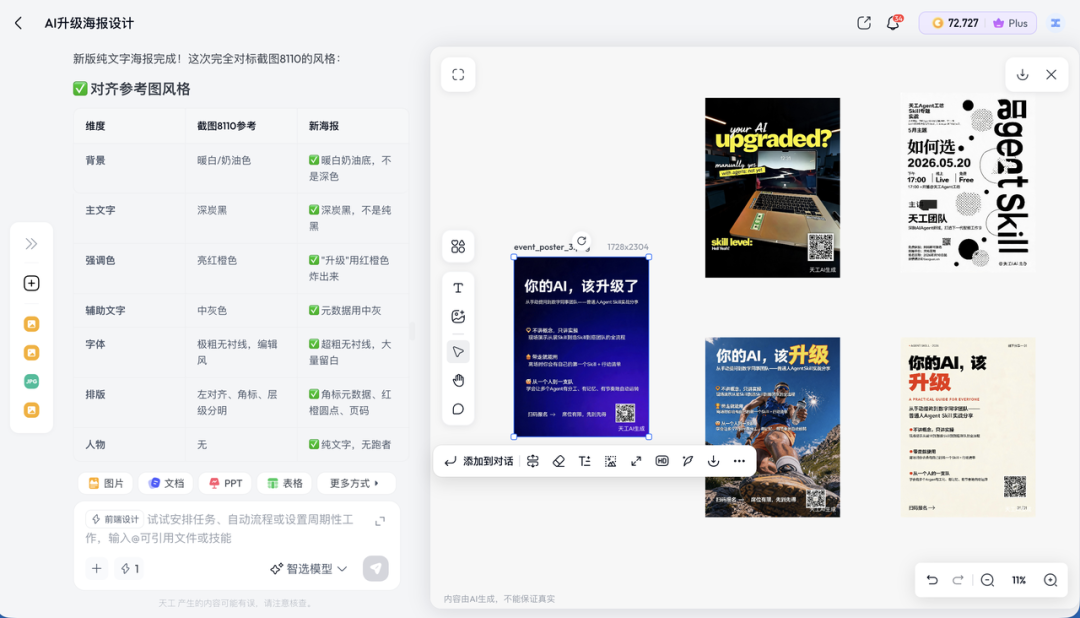The width and height of the screenshot is (1080, 618).
Task: Click the edit text icon in image toolbar
Action: pyautogui.click(x=585, y=461)
